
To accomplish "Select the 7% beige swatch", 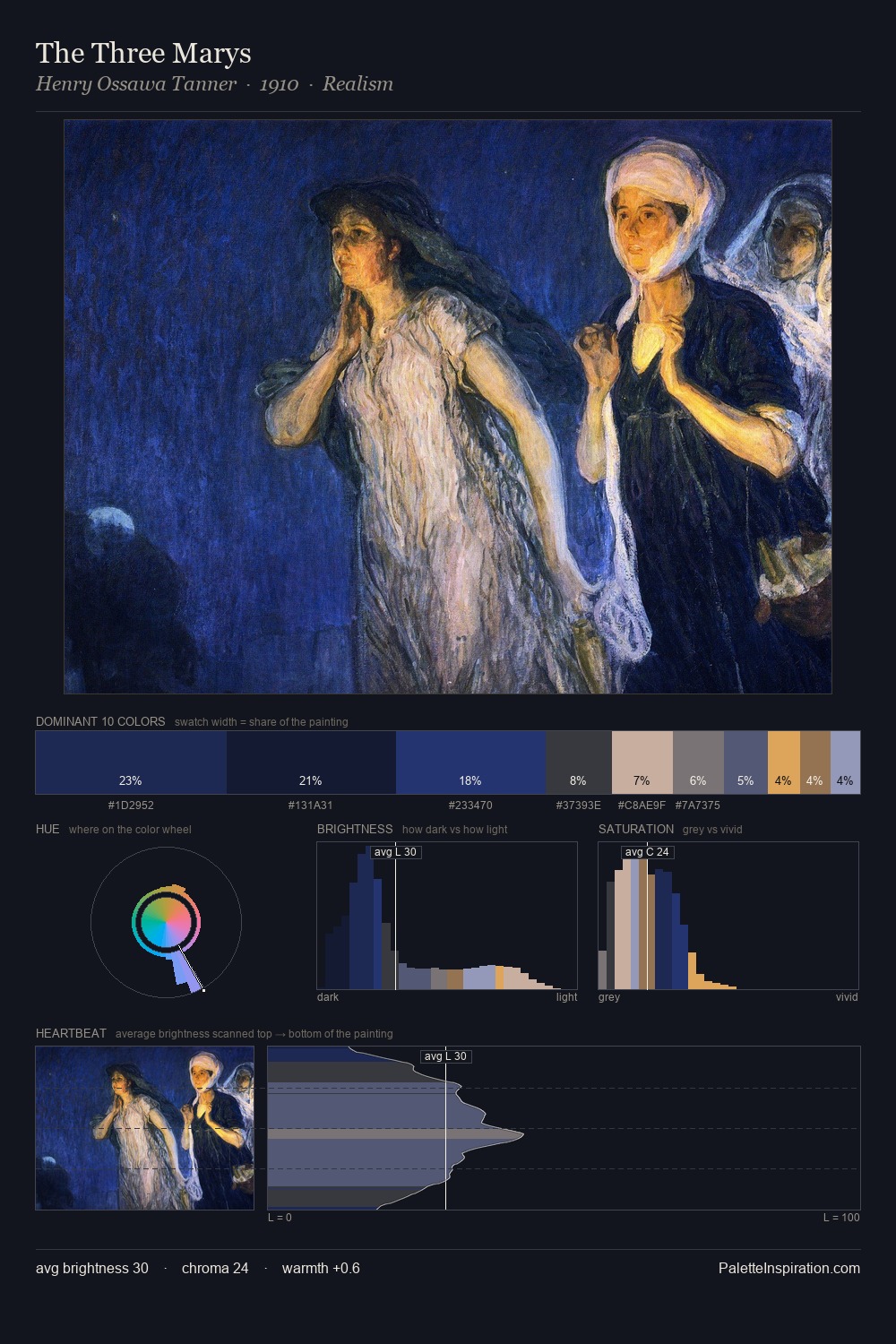I will [x=642, y=762].
